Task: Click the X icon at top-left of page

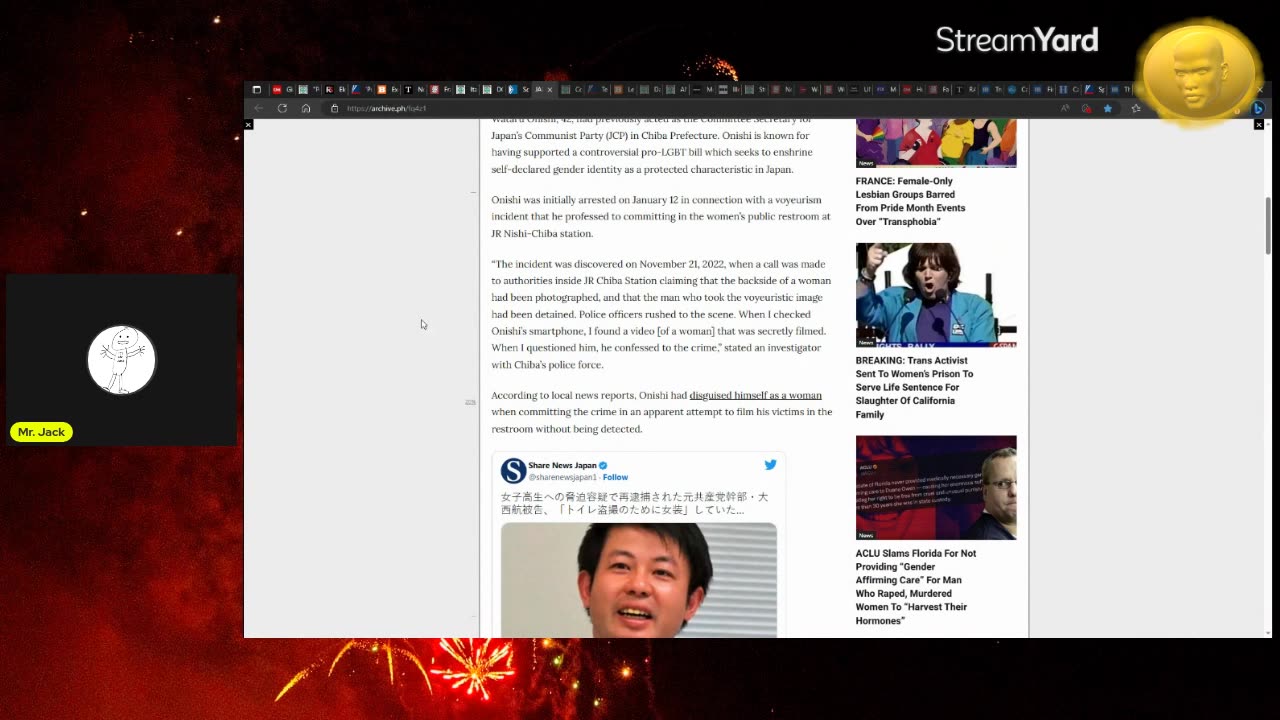Action: (x=249, y=125)
